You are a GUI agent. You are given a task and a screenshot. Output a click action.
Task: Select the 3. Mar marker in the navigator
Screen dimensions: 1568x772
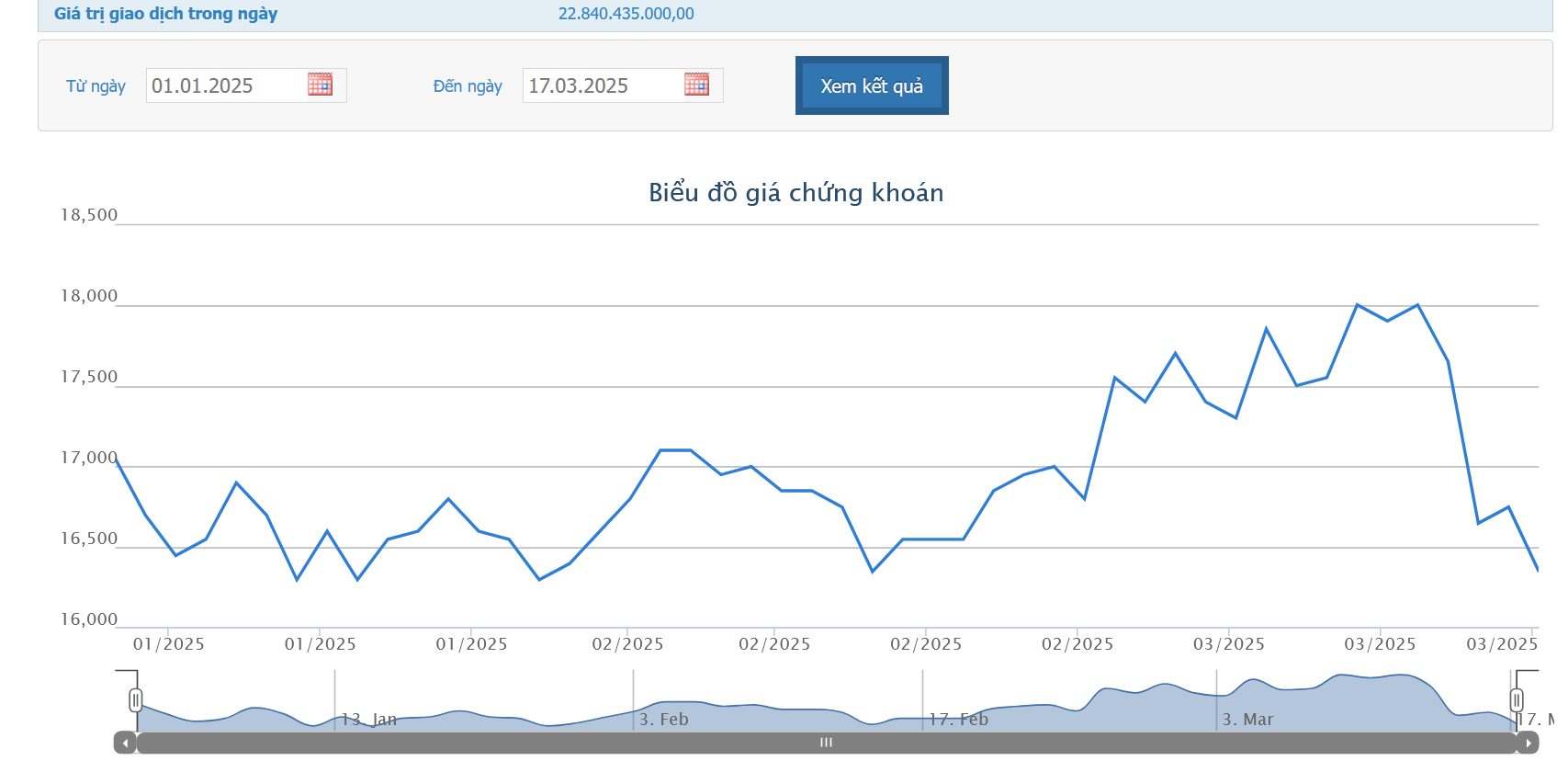pyautogui.click(x=1247, y=720)
